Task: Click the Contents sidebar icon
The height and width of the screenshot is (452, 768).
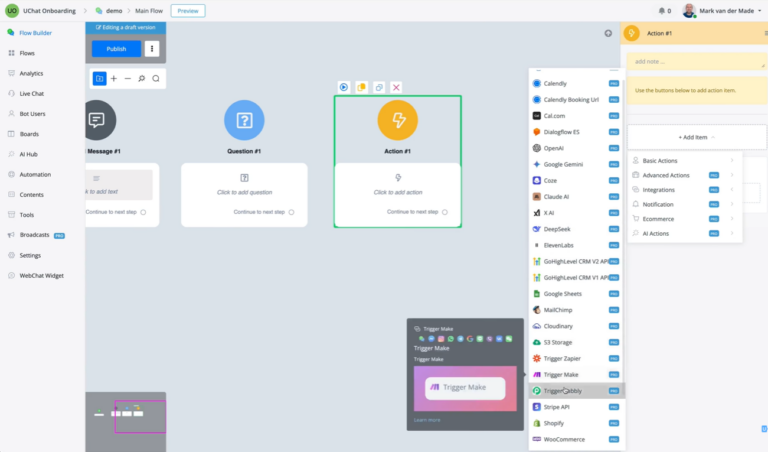Action: (11, 194)
